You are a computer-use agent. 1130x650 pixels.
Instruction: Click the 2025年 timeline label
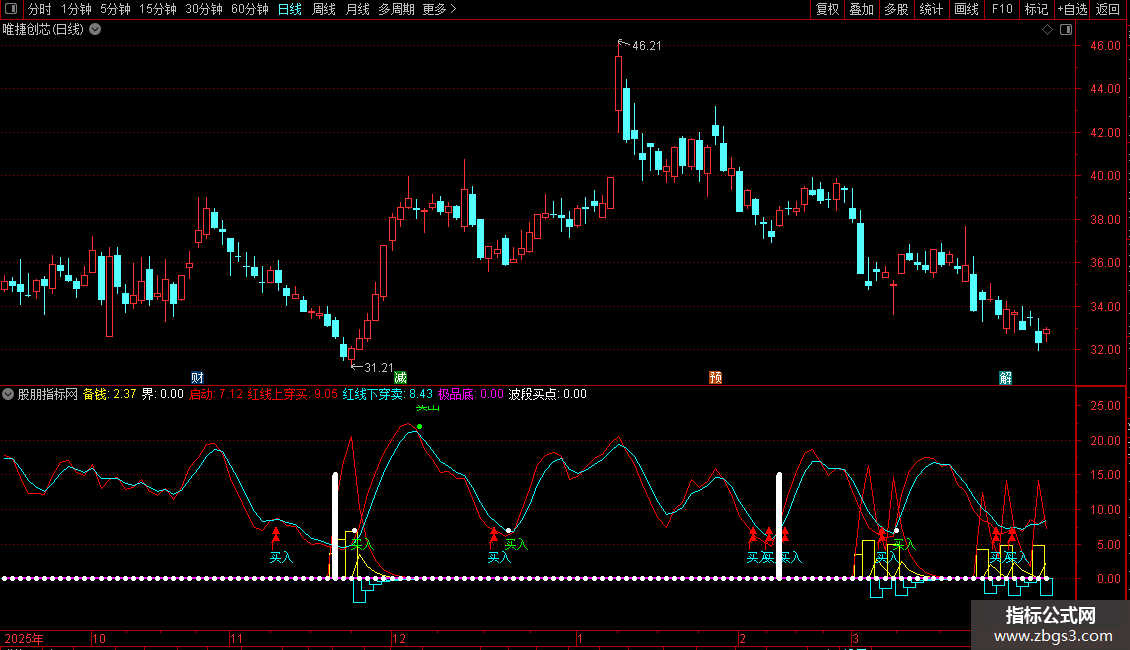pos(24,638)
